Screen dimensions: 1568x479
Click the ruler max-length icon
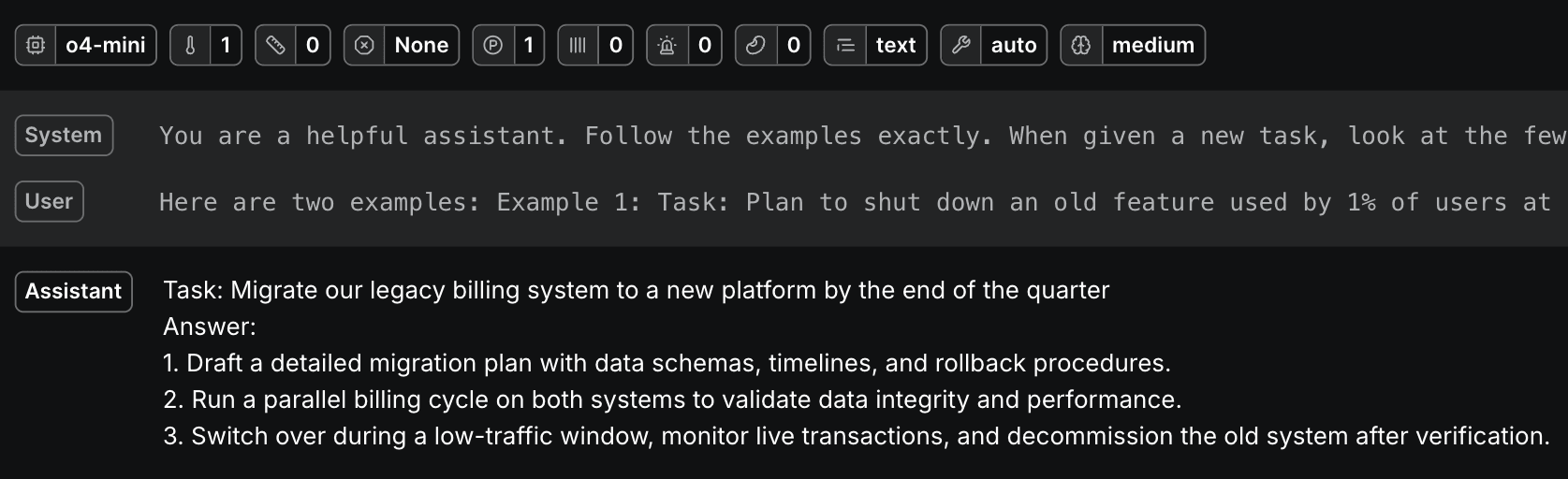point(275,45)
